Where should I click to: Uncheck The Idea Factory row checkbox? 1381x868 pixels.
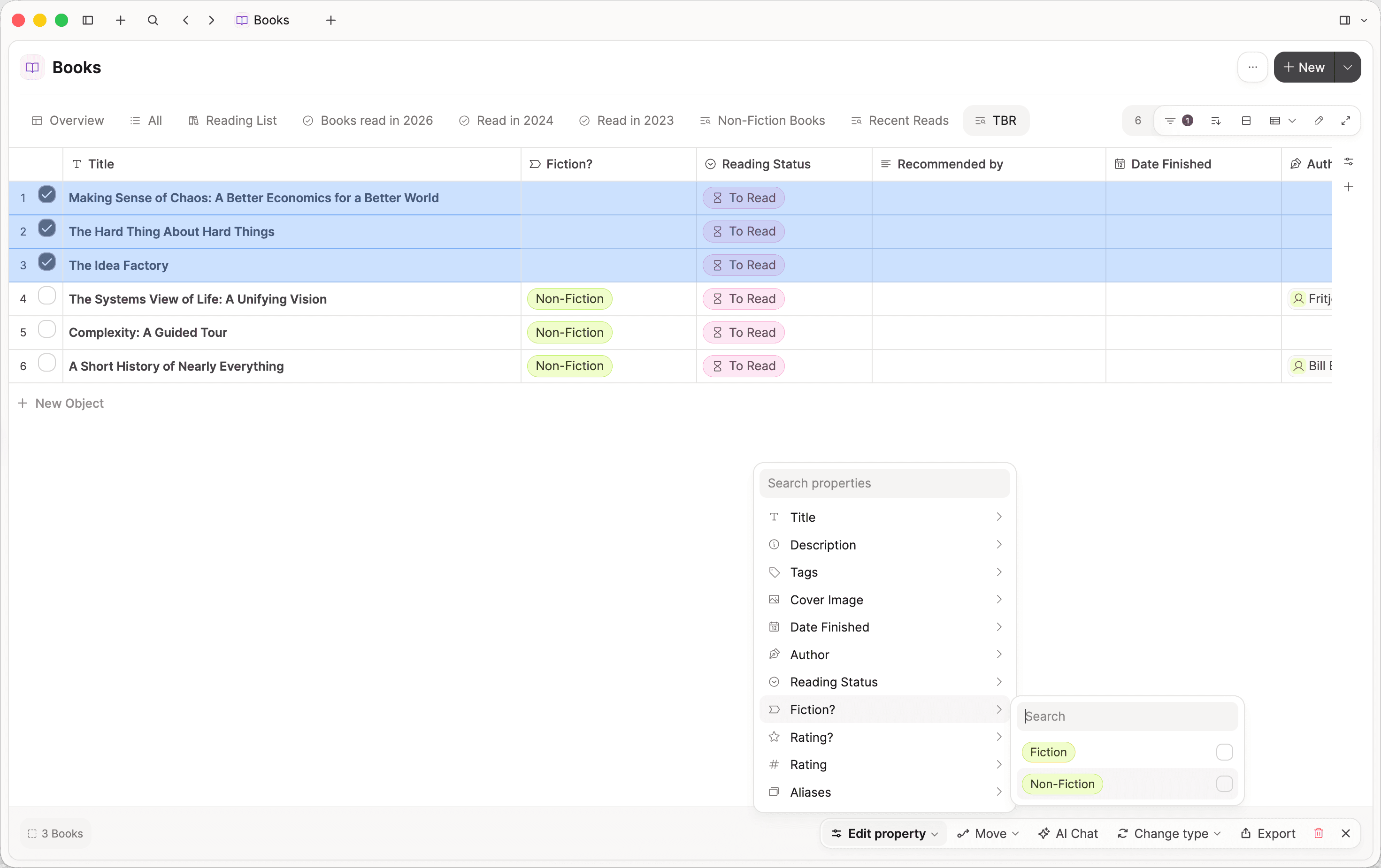(x=46, y=262)
